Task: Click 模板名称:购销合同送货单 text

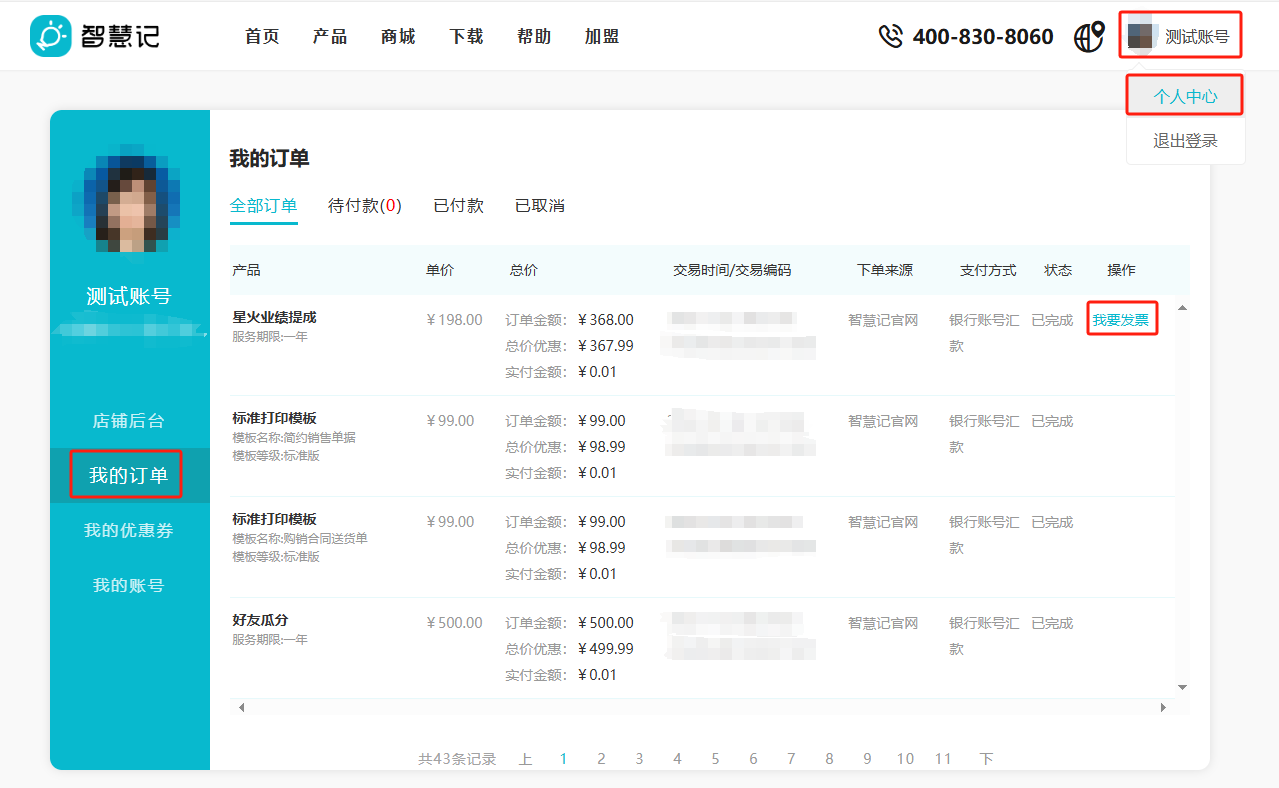Action: (x=300, y=538)
